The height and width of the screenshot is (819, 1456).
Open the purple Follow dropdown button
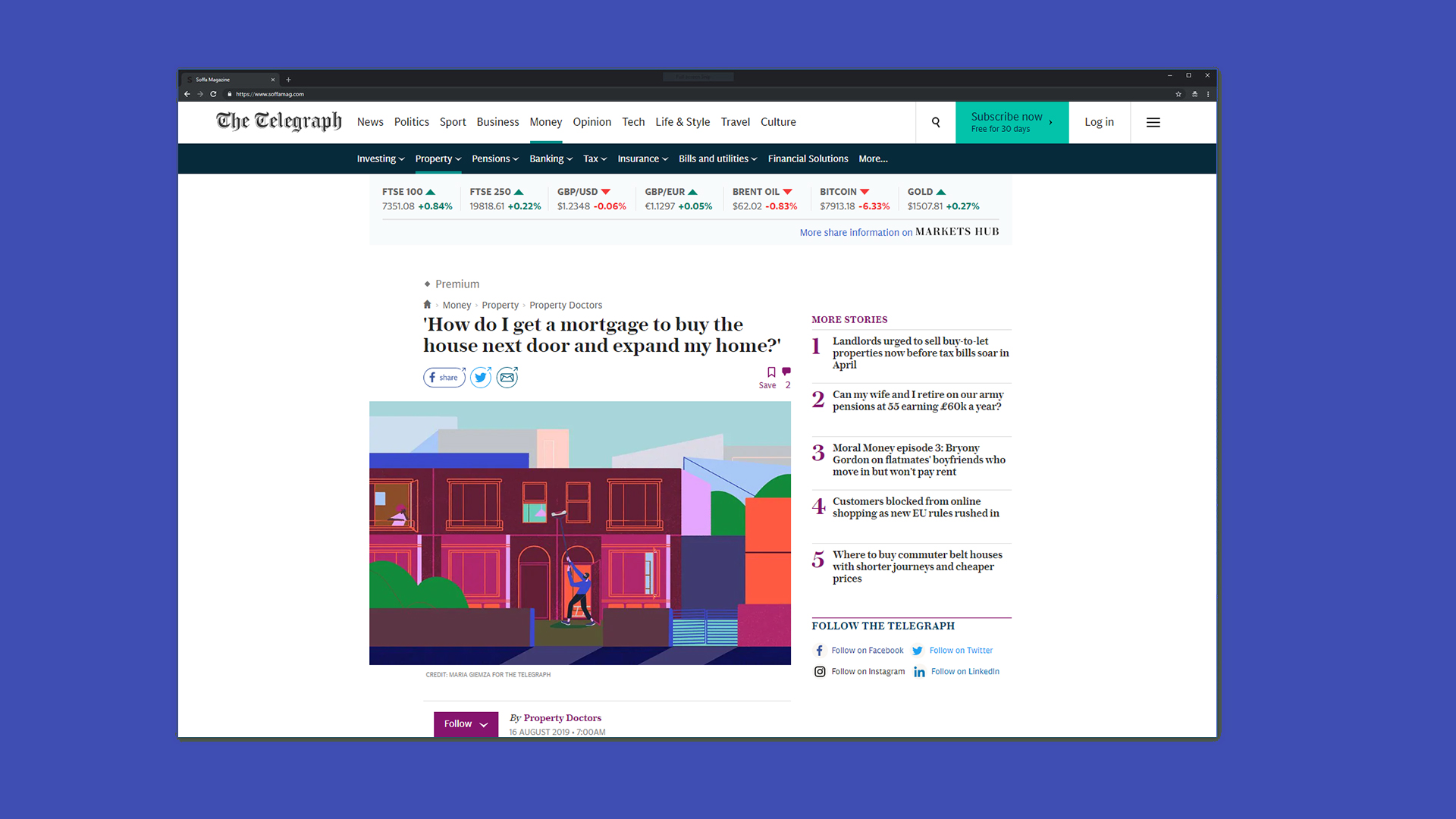pyautogui.click(x=466, y=723)
